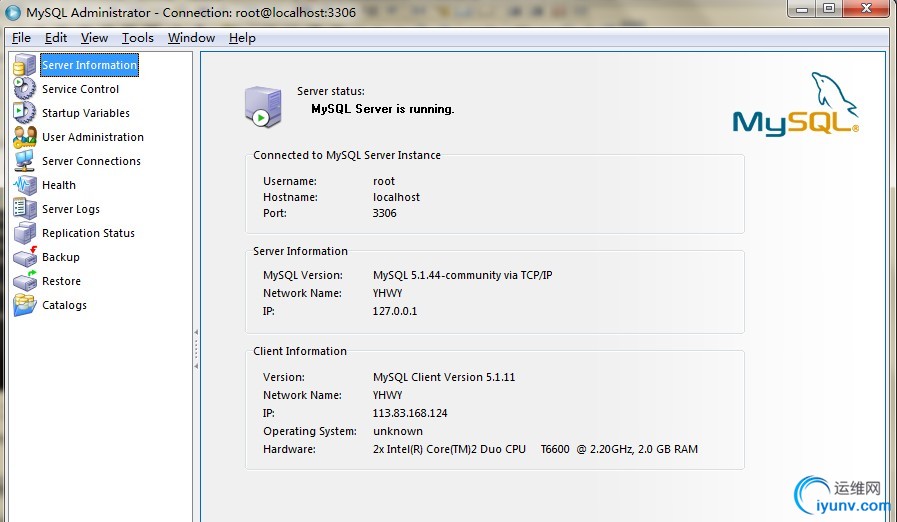Click the Service Control gear icon
This screenshot has height=522, width=897.
pyautogui.click(x=25, y=89)
